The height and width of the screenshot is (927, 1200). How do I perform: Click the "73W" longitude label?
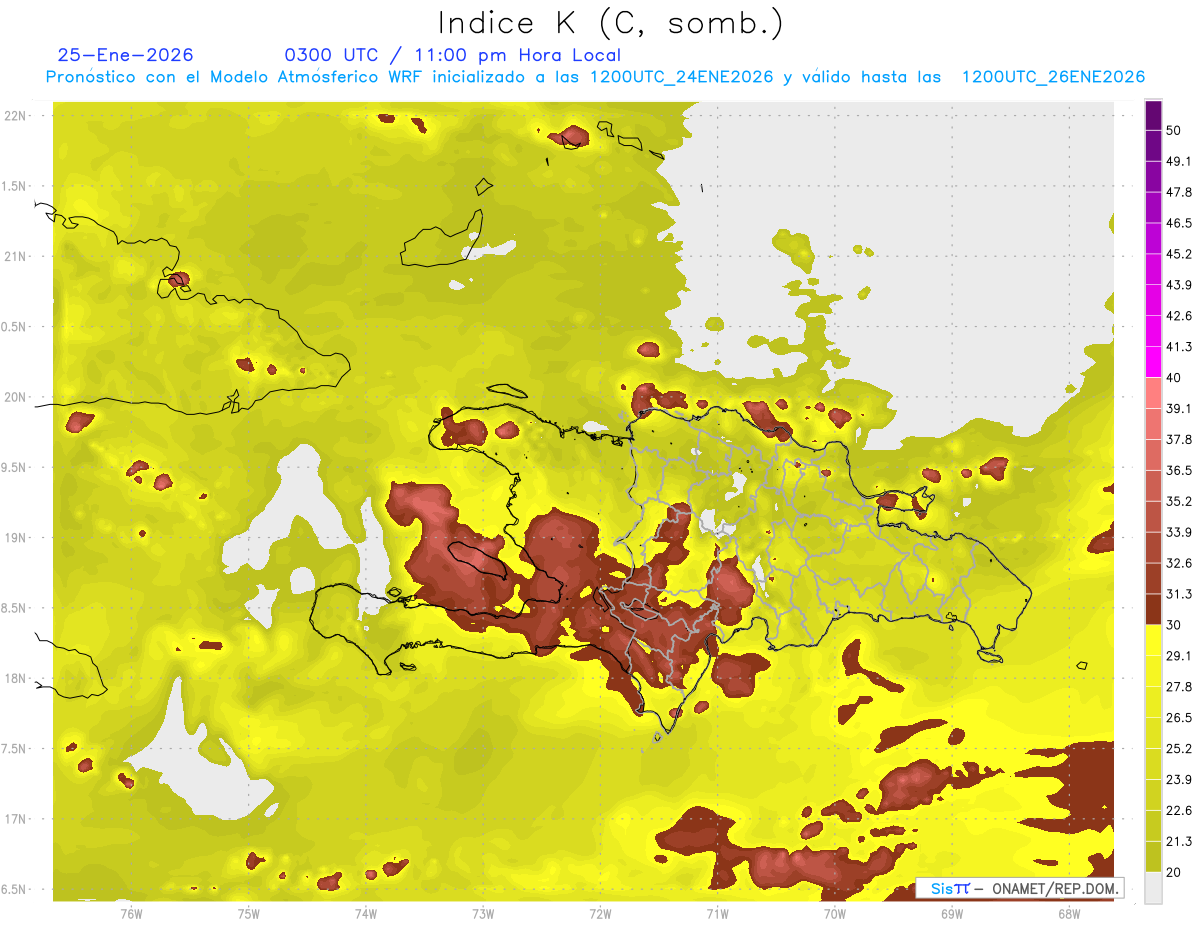tap(483, 914)
